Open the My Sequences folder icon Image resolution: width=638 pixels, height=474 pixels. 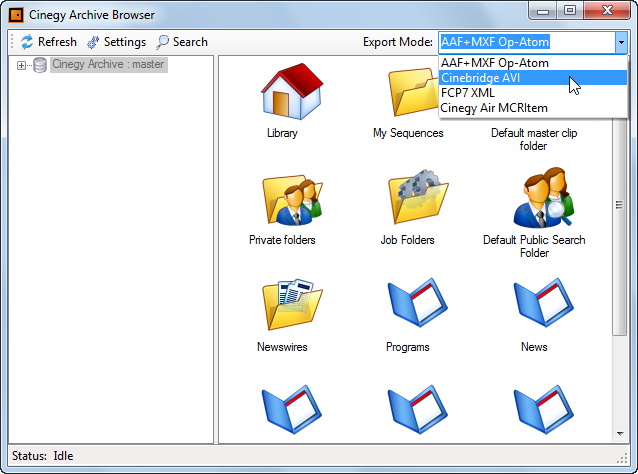coord(413,92)
